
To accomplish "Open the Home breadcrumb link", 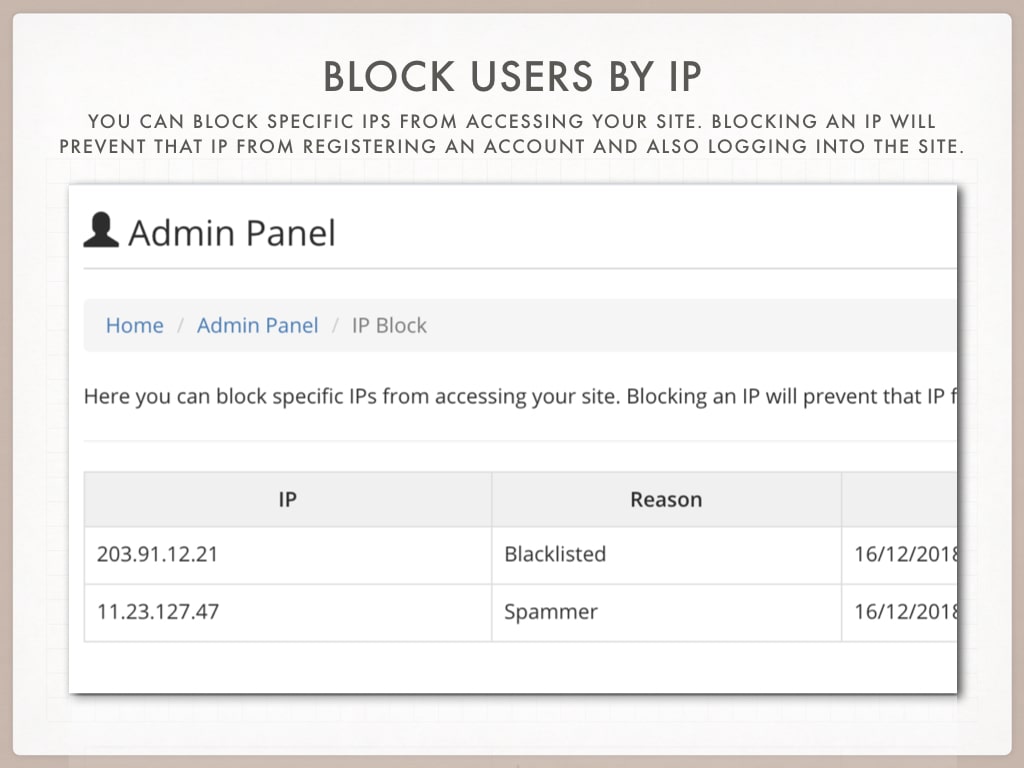I will pos(135,325).
